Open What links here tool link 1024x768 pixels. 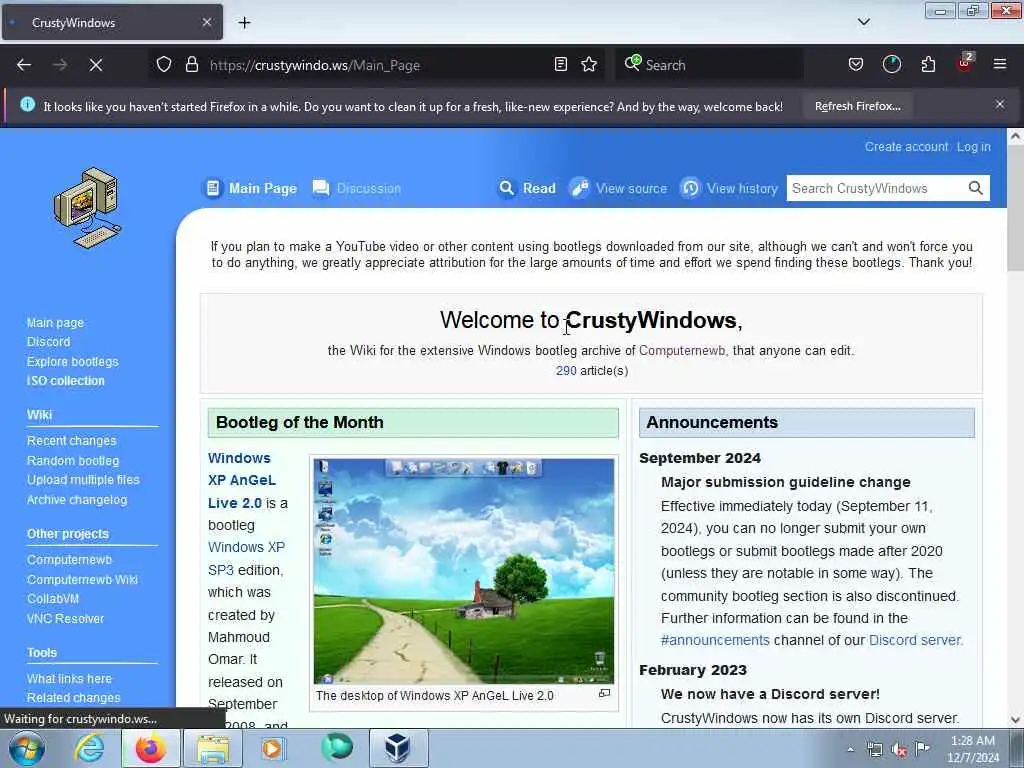coord(69,679)
